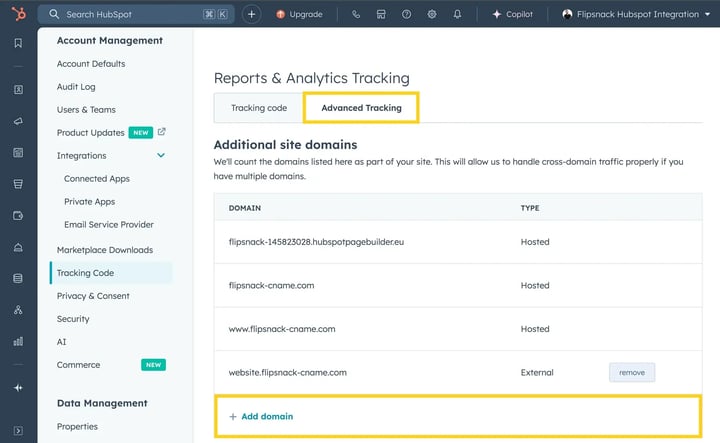Open the Settings gear icon
The image size is (720, 443).
click(x=432, y=14)
